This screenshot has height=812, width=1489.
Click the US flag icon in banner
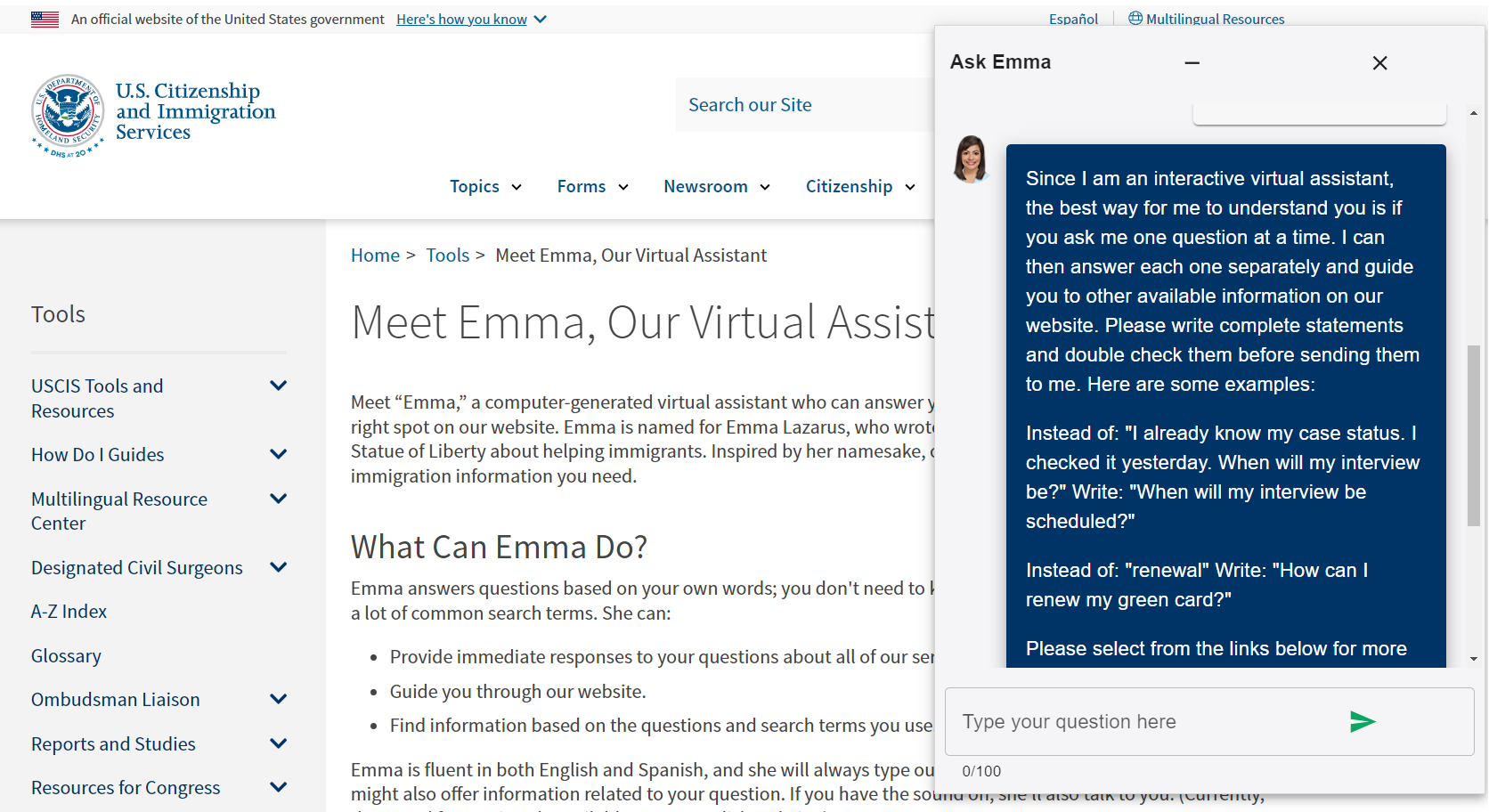click(45, 19)
